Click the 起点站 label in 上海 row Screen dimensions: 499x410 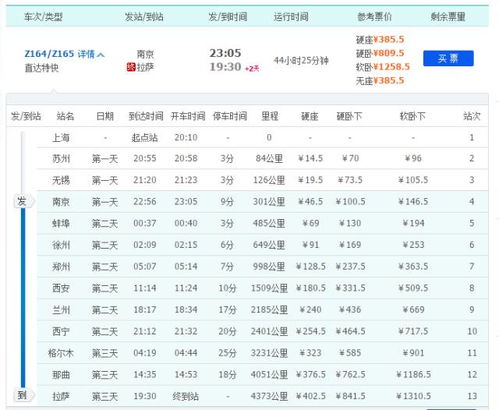[145, 137]
